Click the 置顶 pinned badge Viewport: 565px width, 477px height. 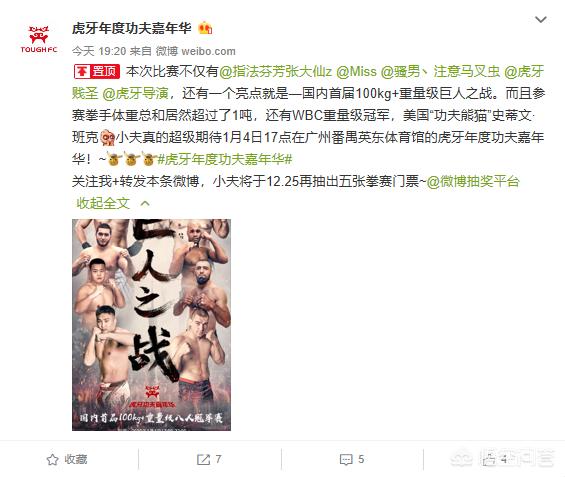(97, 71)
